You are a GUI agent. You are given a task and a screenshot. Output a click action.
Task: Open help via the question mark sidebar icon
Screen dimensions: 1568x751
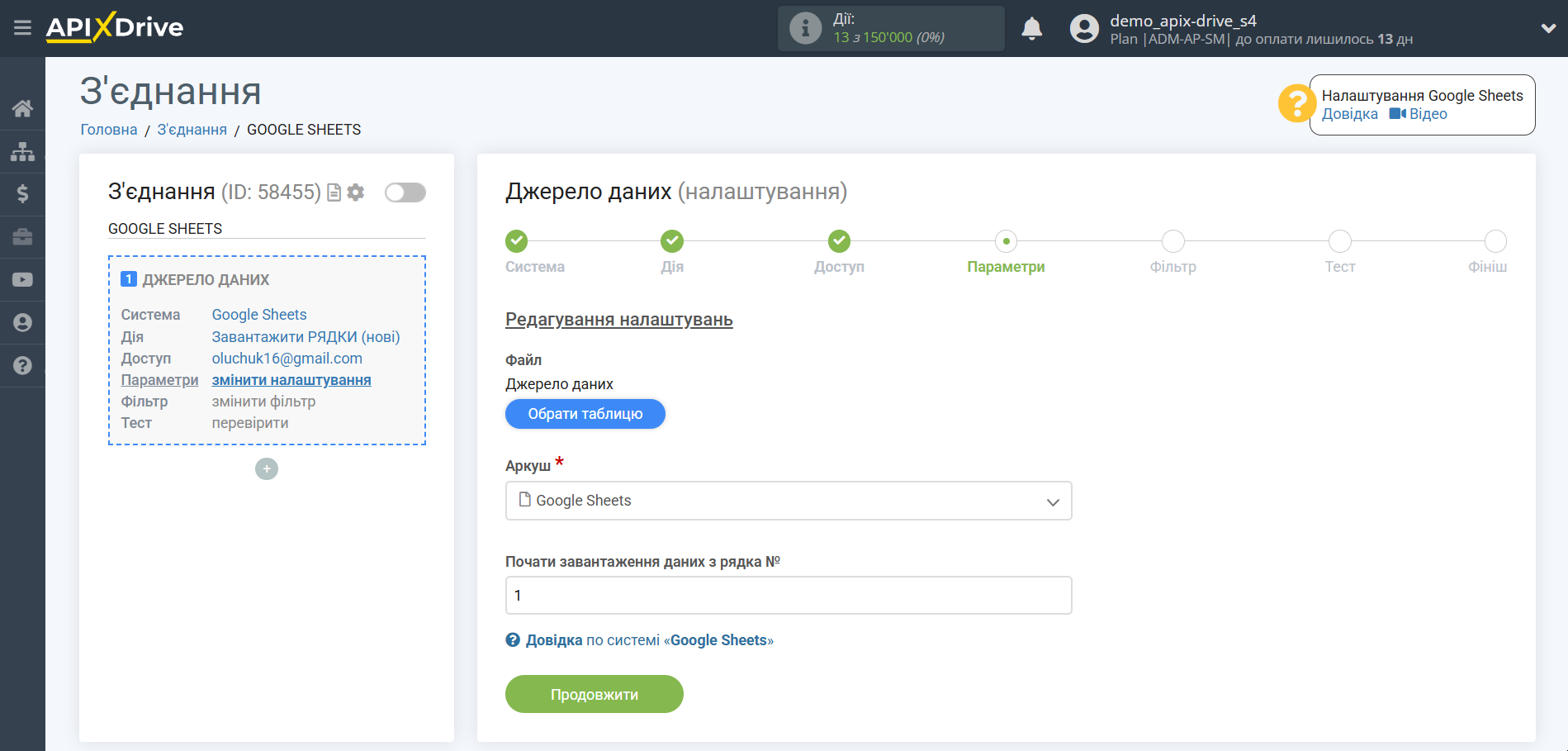click(x=22, y=366)
